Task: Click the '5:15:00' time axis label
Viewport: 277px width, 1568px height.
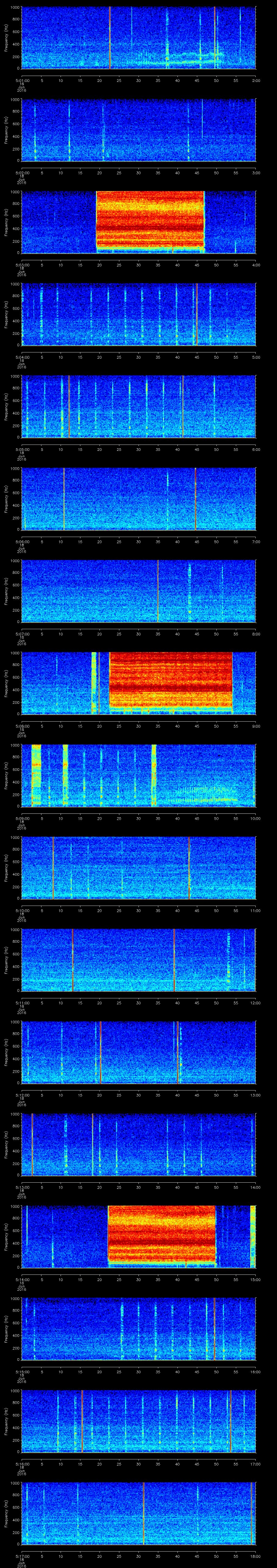Action: click(22, 1371)
